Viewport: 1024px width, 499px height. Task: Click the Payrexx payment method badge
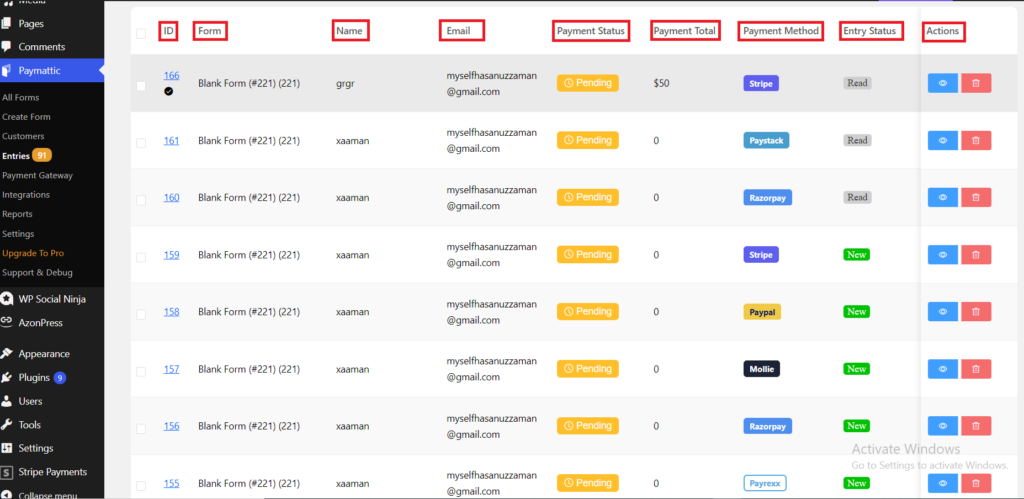[x=765, y=483]
